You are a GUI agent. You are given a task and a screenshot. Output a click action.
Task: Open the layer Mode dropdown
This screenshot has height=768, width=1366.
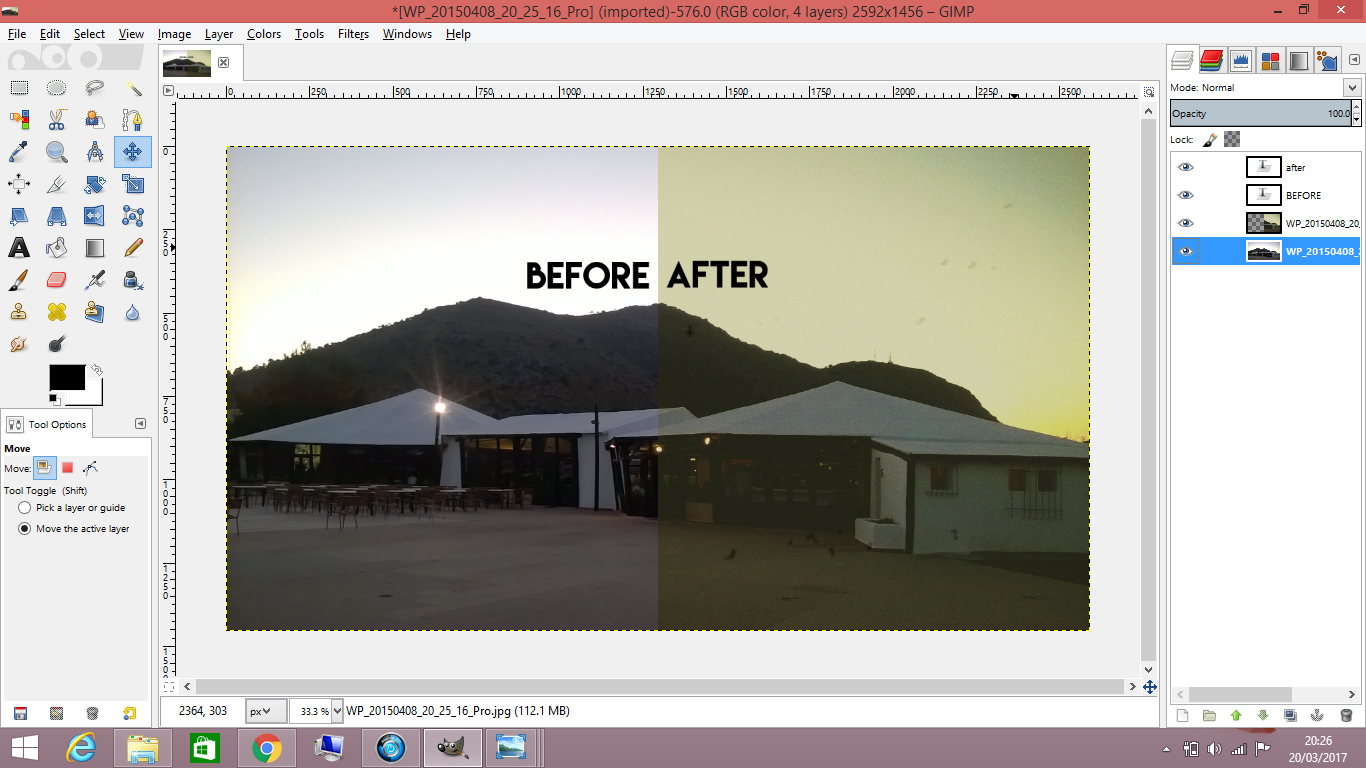[1352, 87]
